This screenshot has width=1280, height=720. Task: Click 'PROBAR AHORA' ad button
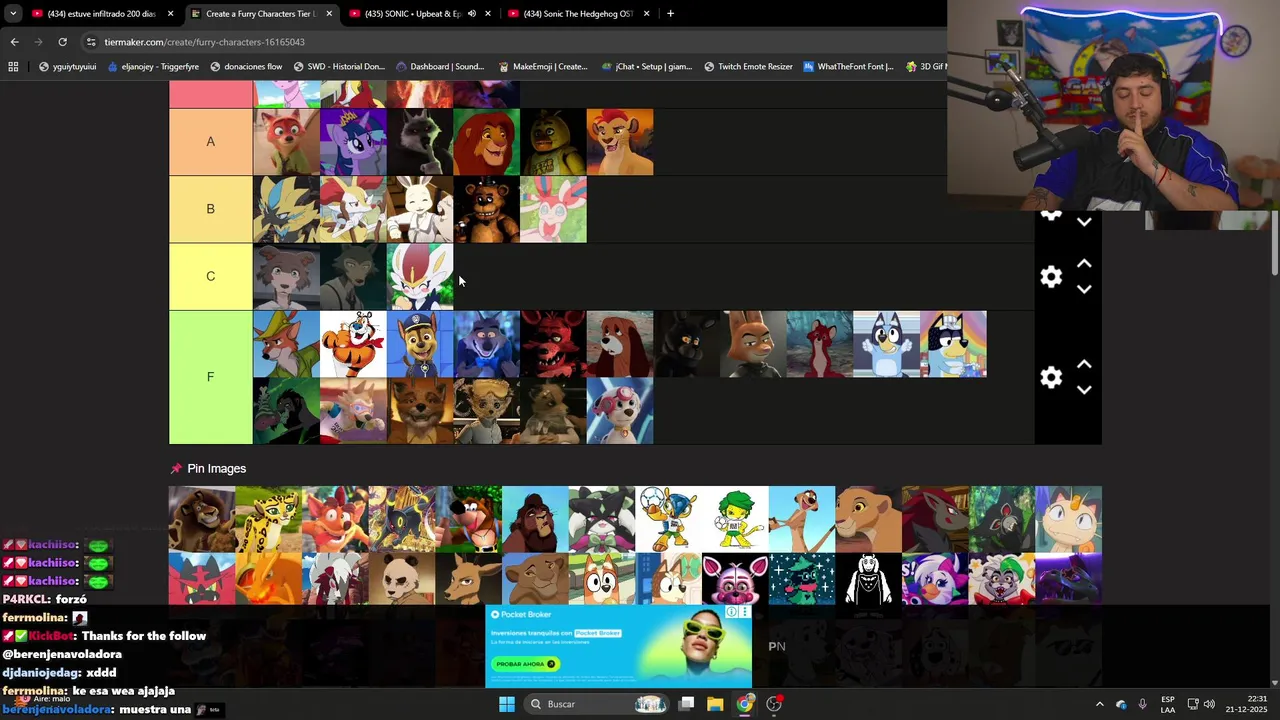pos(526,664)
